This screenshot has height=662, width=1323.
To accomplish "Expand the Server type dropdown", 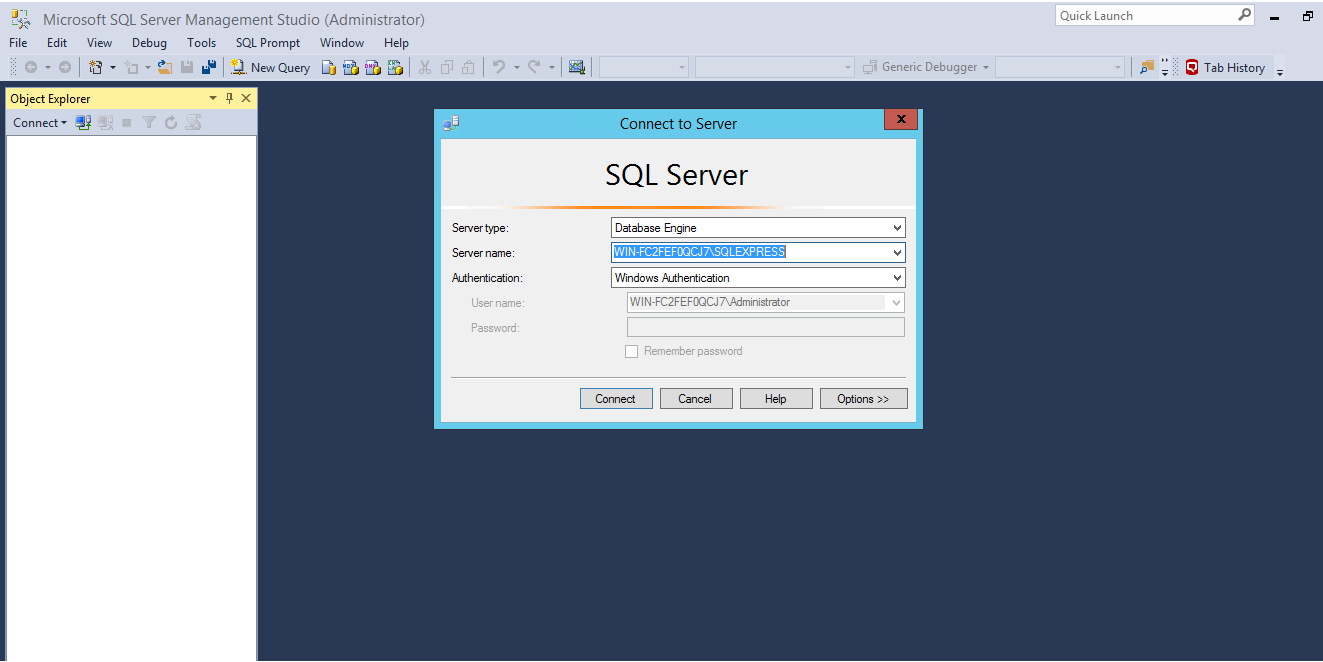I will 896,228.
